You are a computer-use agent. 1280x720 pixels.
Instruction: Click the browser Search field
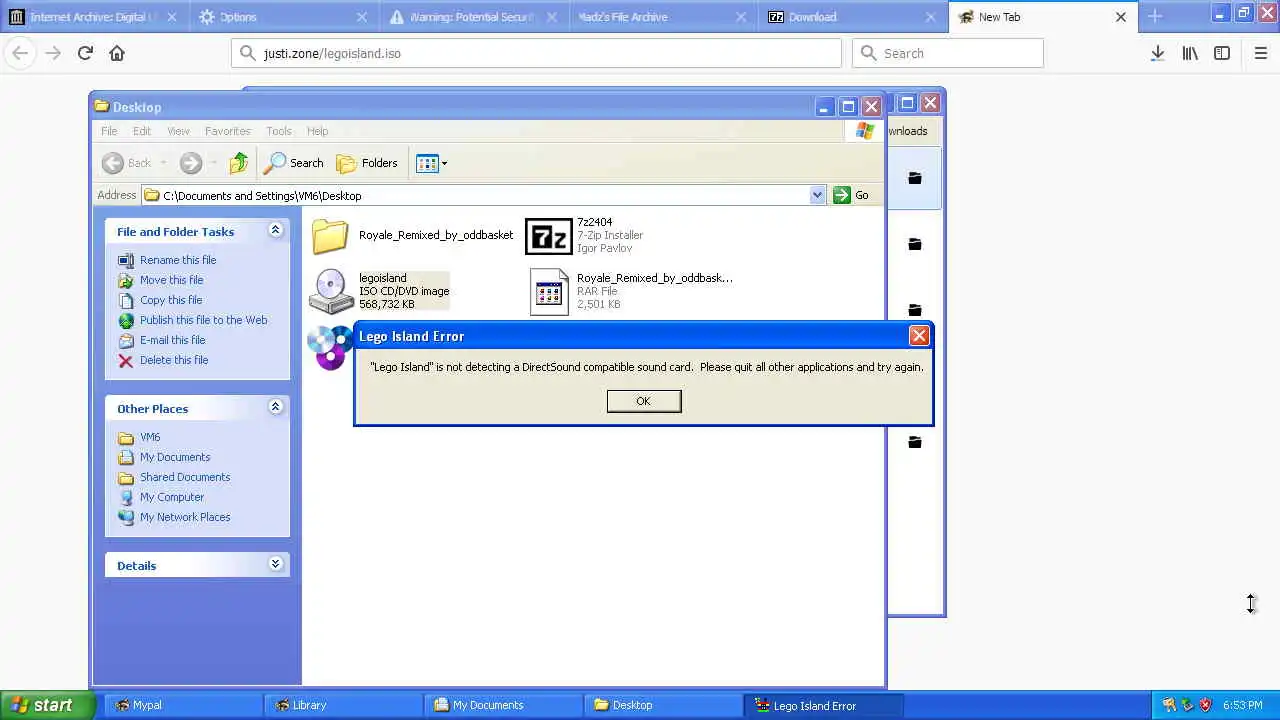point(948,53)
